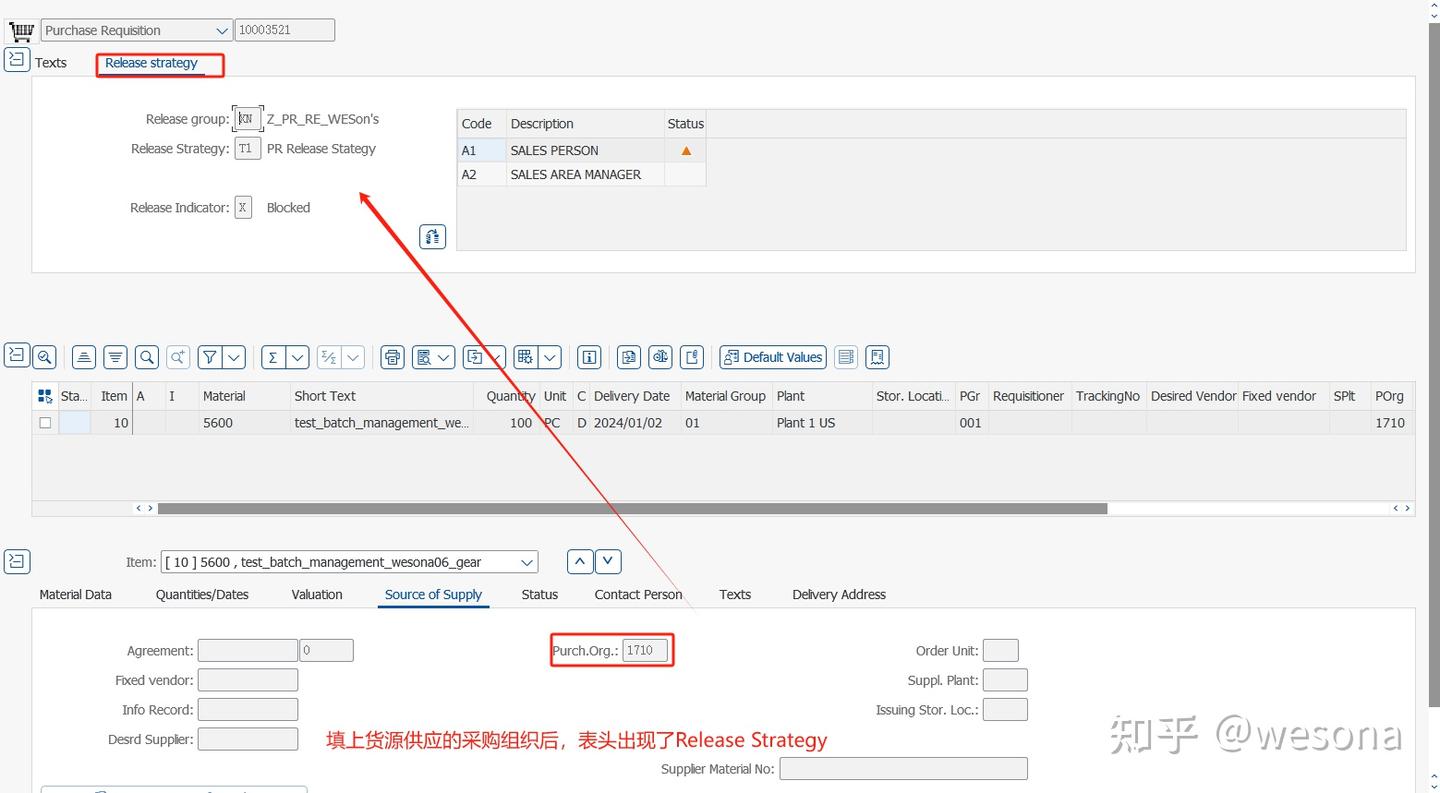Select the Sort Ascending icon in the items toolbar
Image resolution: width=1440 pixels, height=793 pixels.
click(x=83, y=357)
